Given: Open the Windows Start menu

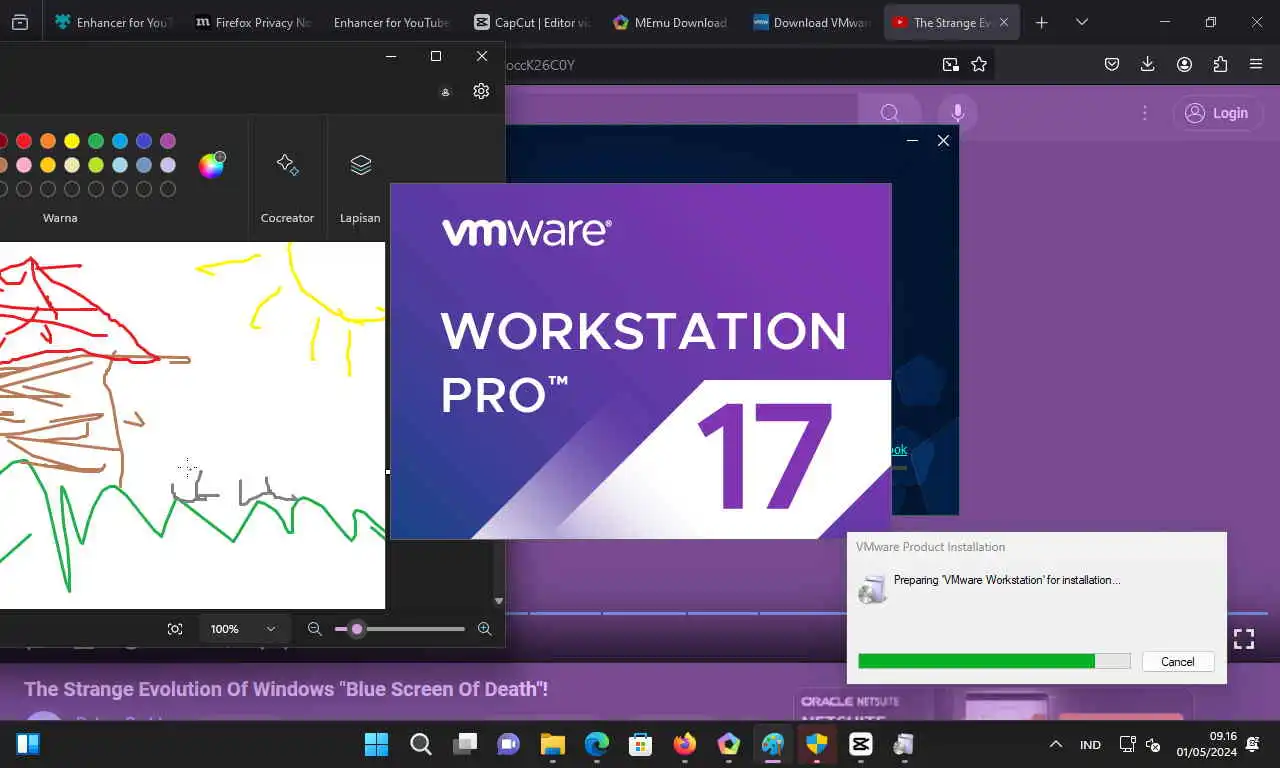Looking at the screenshot, I should tap(377, 744).
